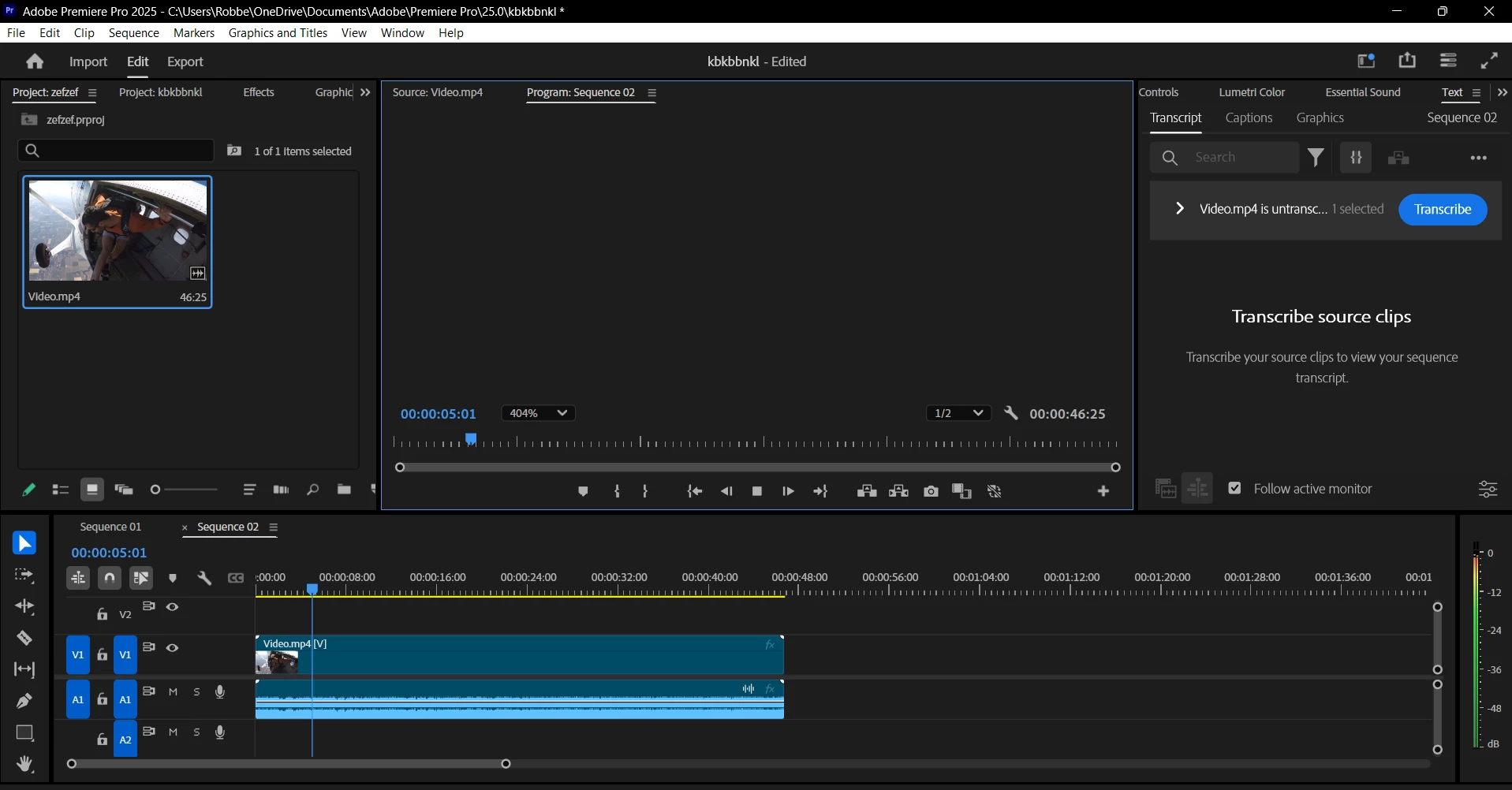Select the Track Select Forward tool
Image resolution: width=1512 pixels, height=790 pixels.
click(24, 575)
